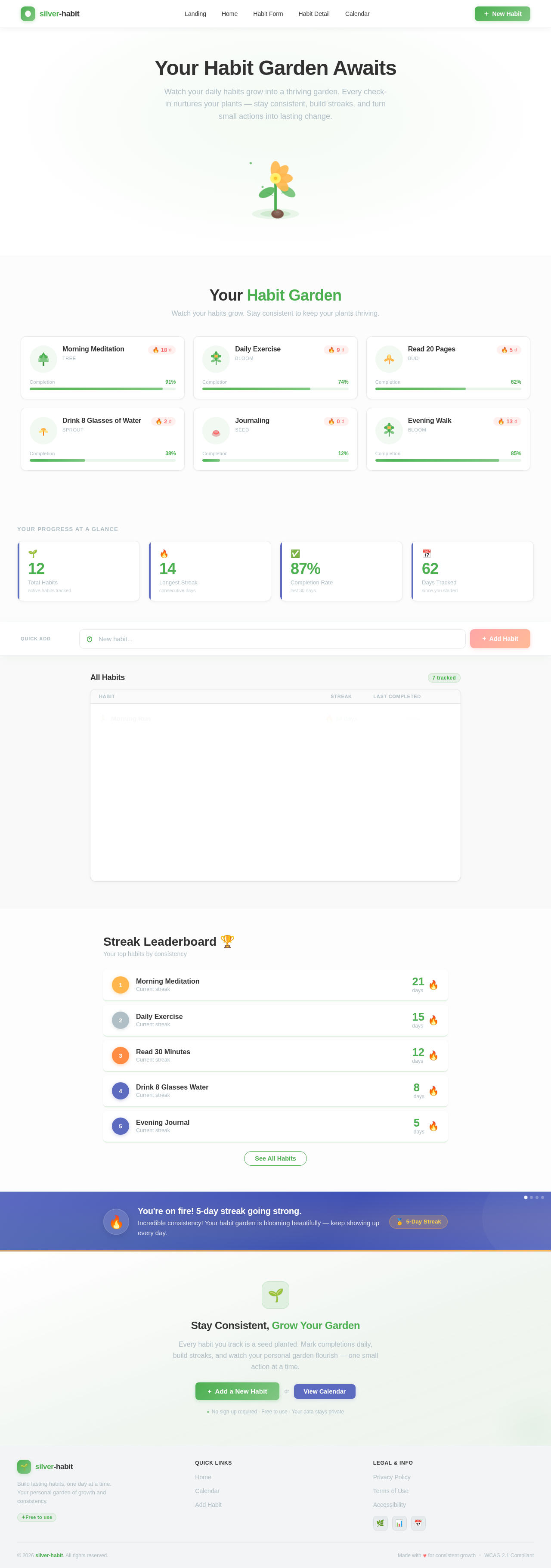Click Evening Walk completion progress bar

click(x=448, y=460)
